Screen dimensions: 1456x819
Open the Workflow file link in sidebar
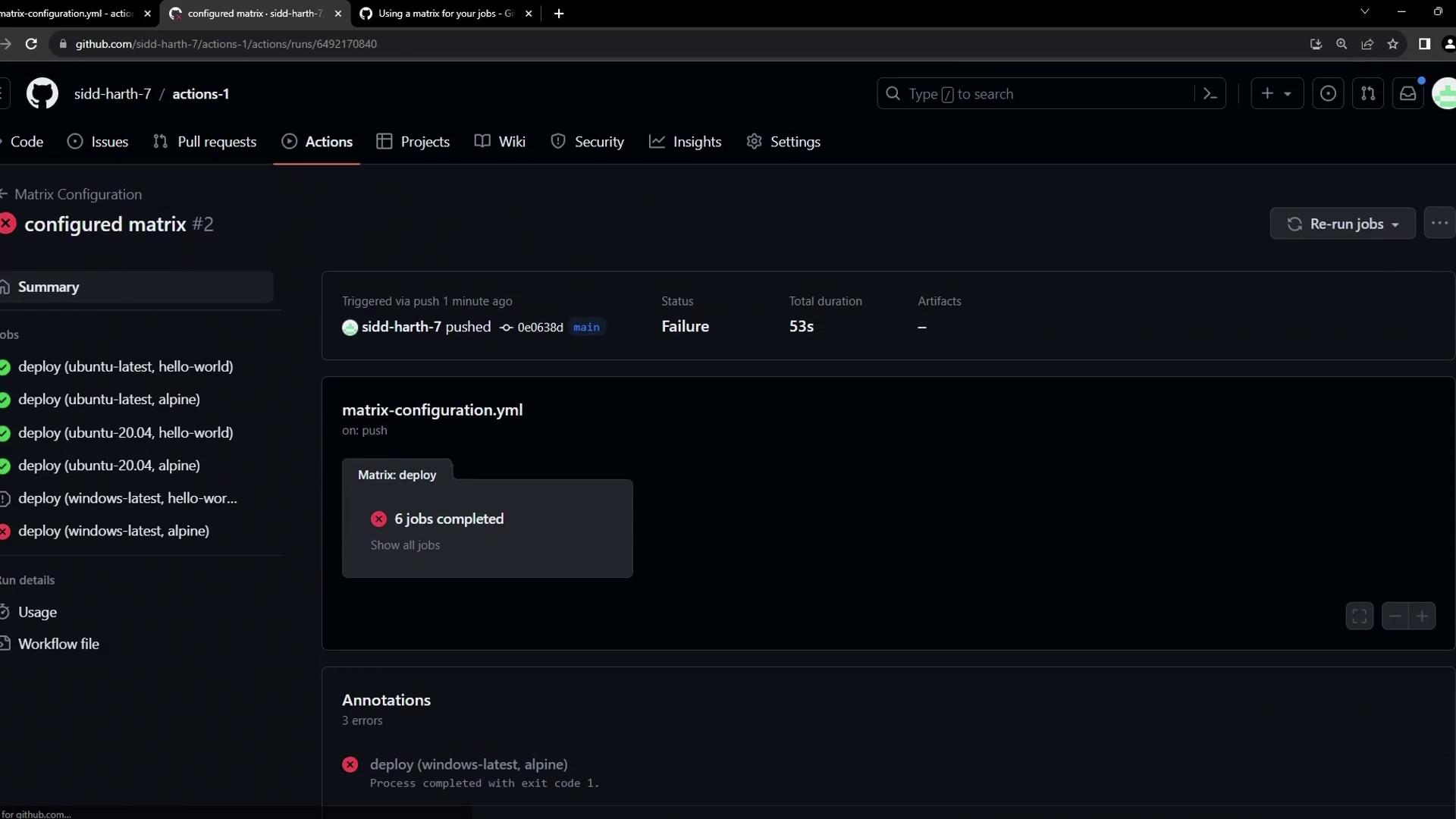pos(58,644)
